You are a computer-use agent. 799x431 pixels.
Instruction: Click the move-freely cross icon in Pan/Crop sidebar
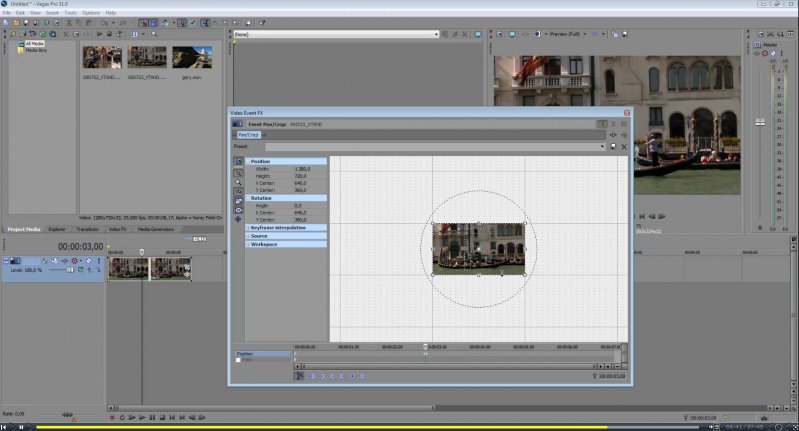point(238,218)
